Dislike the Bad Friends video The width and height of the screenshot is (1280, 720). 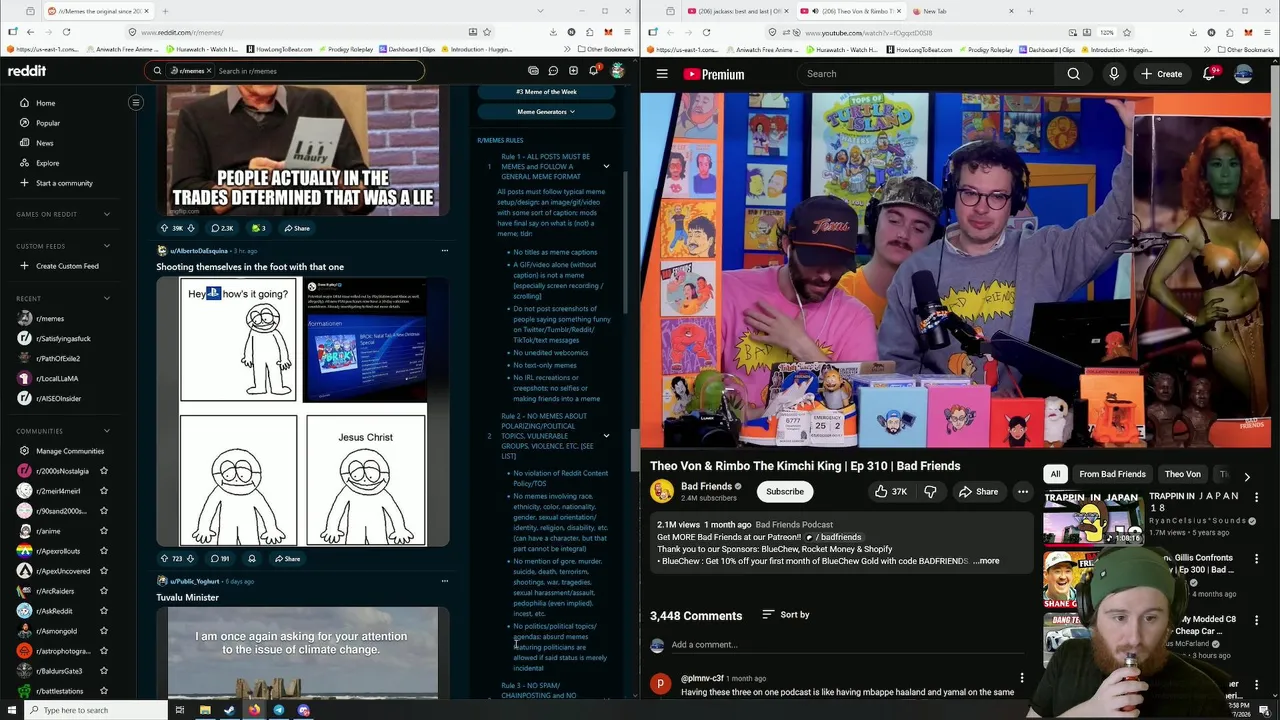(930, 491)
